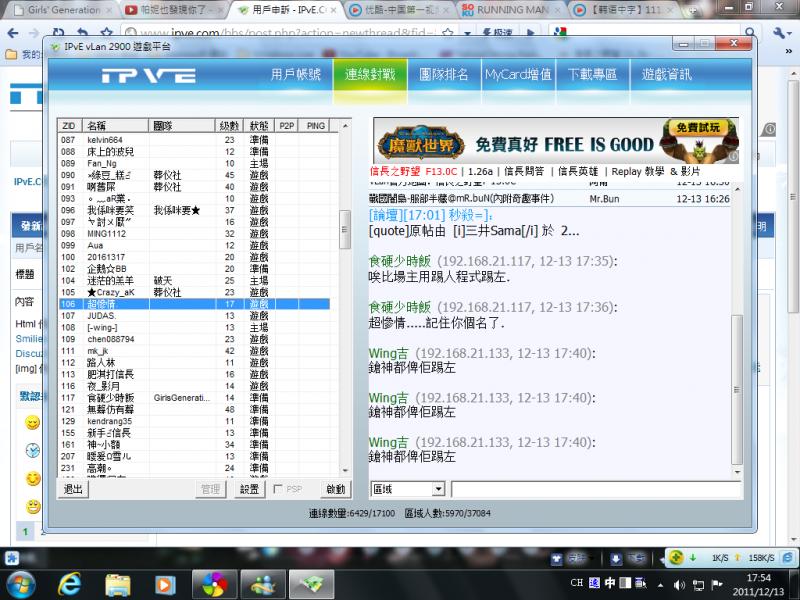
Task: Open the Replay 教學 & 影片 link
Action: (x=656, y=171)
